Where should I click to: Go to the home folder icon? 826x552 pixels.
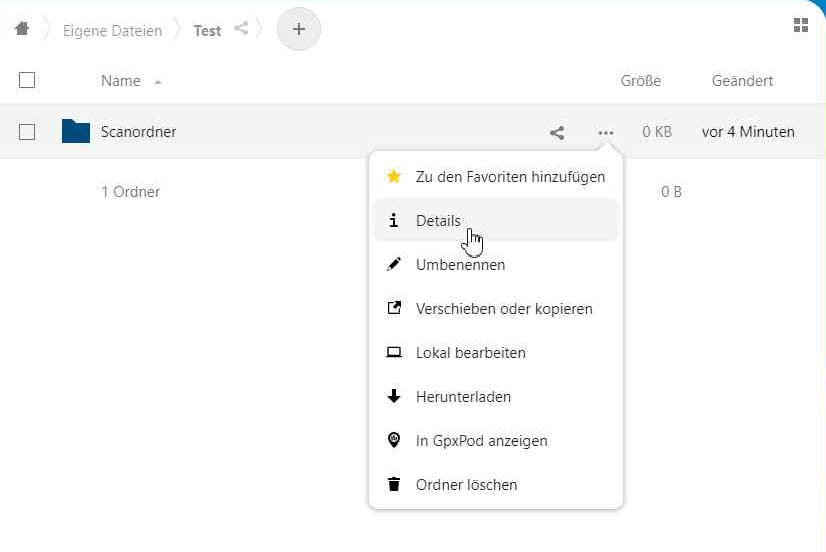tap(22, 29)
